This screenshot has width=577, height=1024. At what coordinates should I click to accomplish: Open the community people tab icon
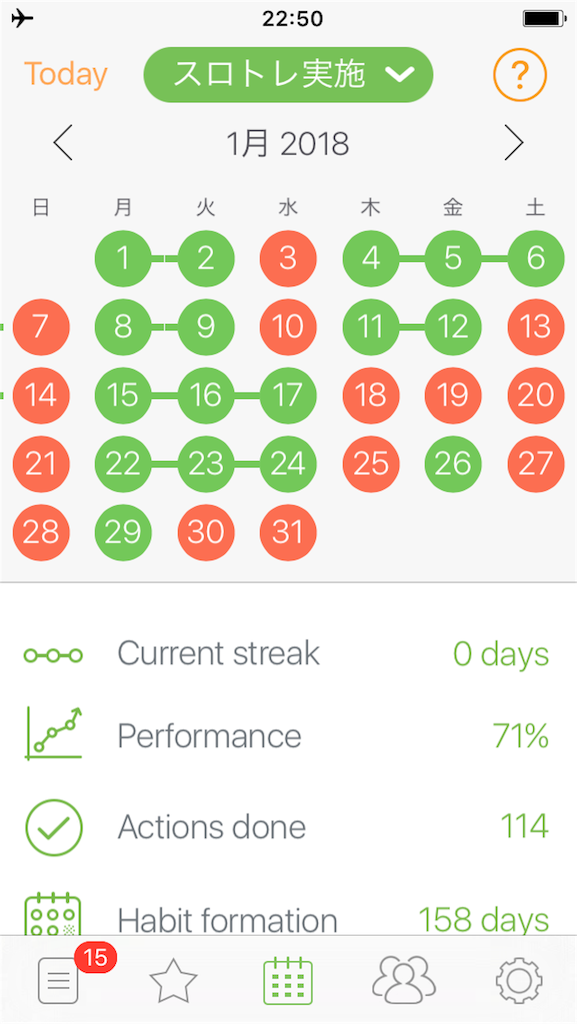point(403,980)
